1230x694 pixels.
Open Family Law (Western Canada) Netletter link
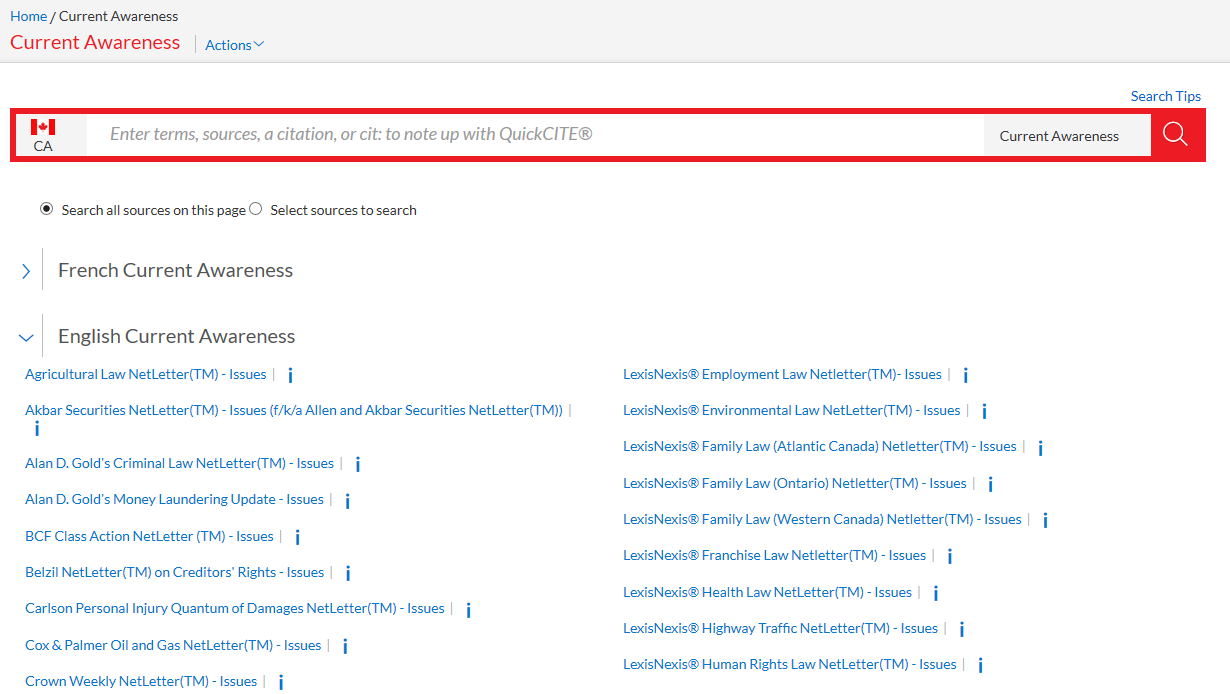pos(822,519)
